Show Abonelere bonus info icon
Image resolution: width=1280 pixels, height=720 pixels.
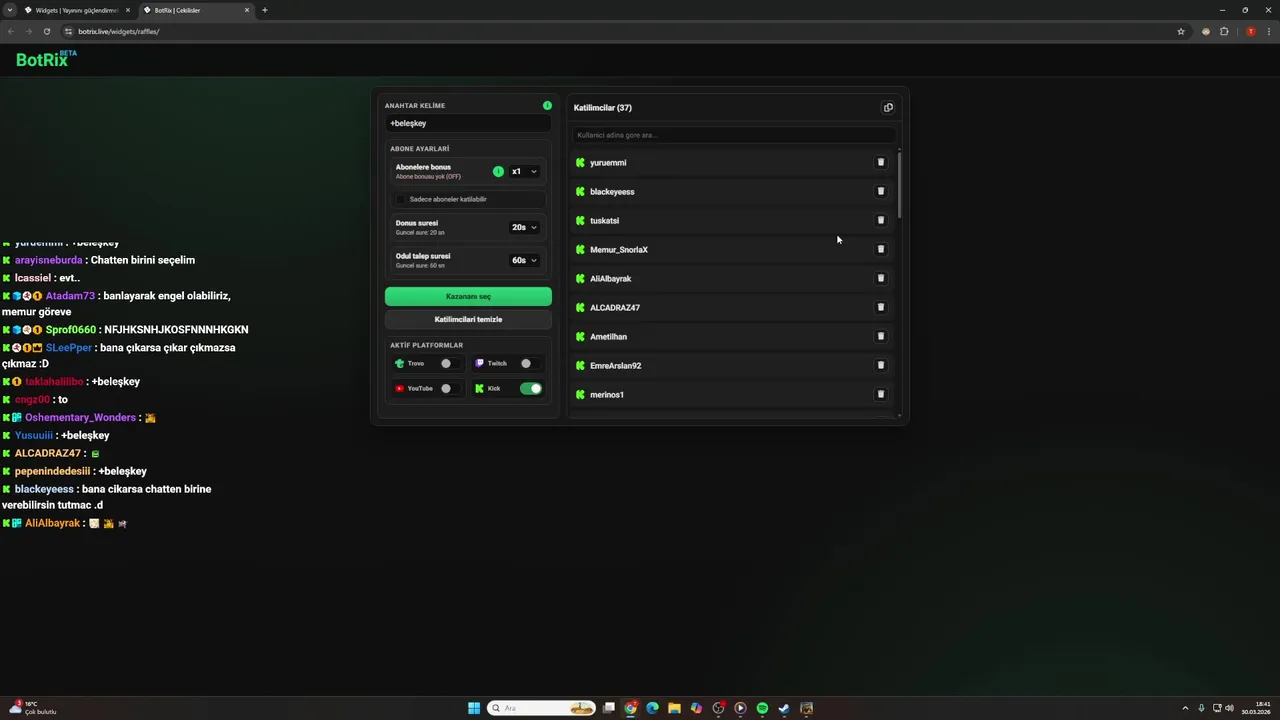[498, 171]
